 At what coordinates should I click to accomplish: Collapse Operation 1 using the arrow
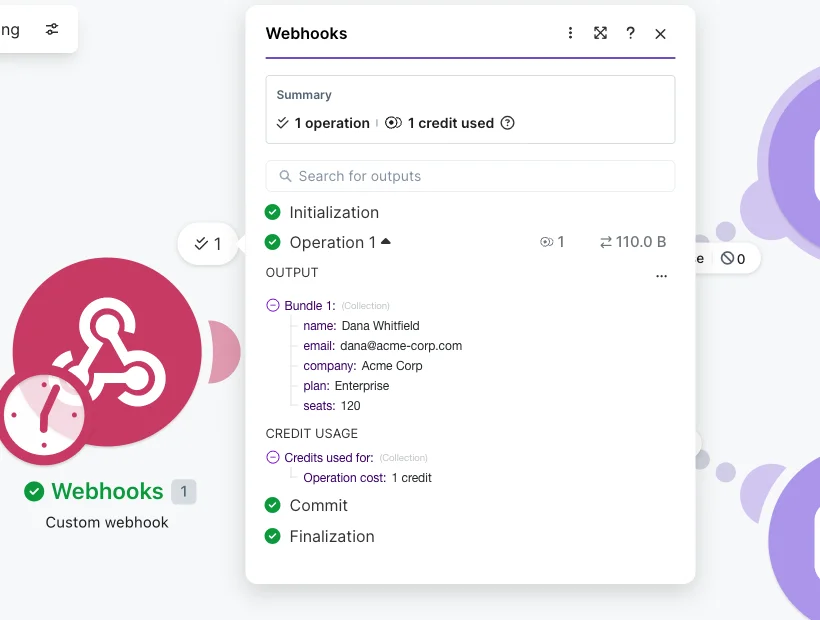point(386,241)
